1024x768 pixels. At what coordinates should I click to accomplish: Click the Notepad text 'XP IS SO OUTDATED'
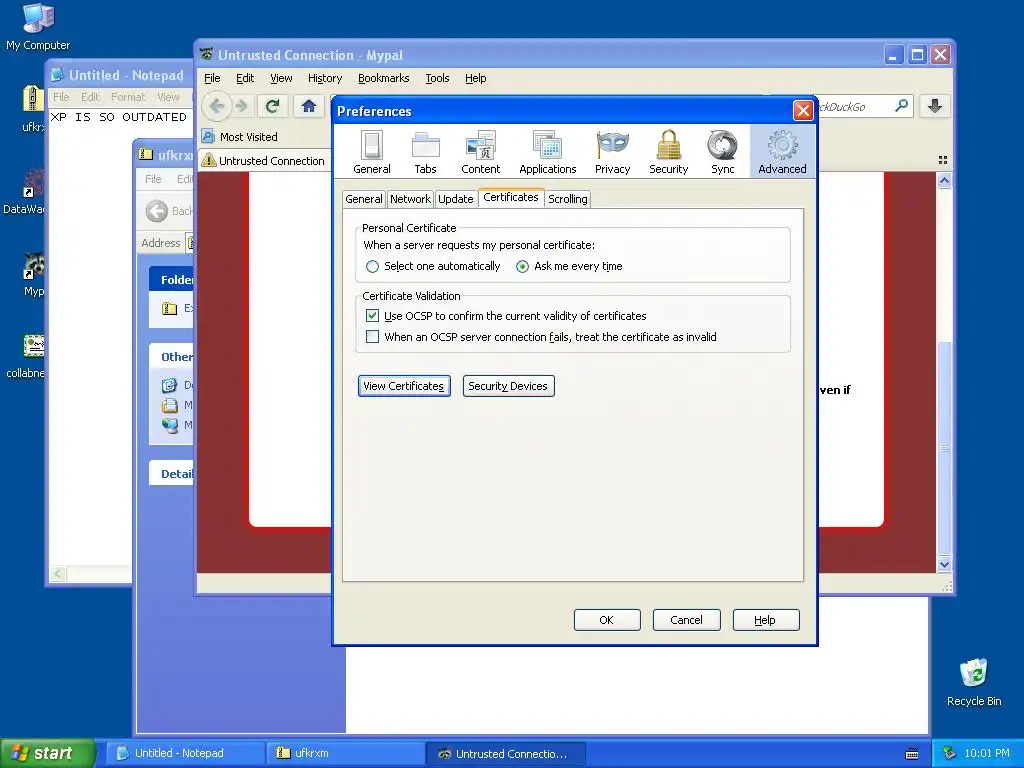pyautogui.click(x=118, y=117)
